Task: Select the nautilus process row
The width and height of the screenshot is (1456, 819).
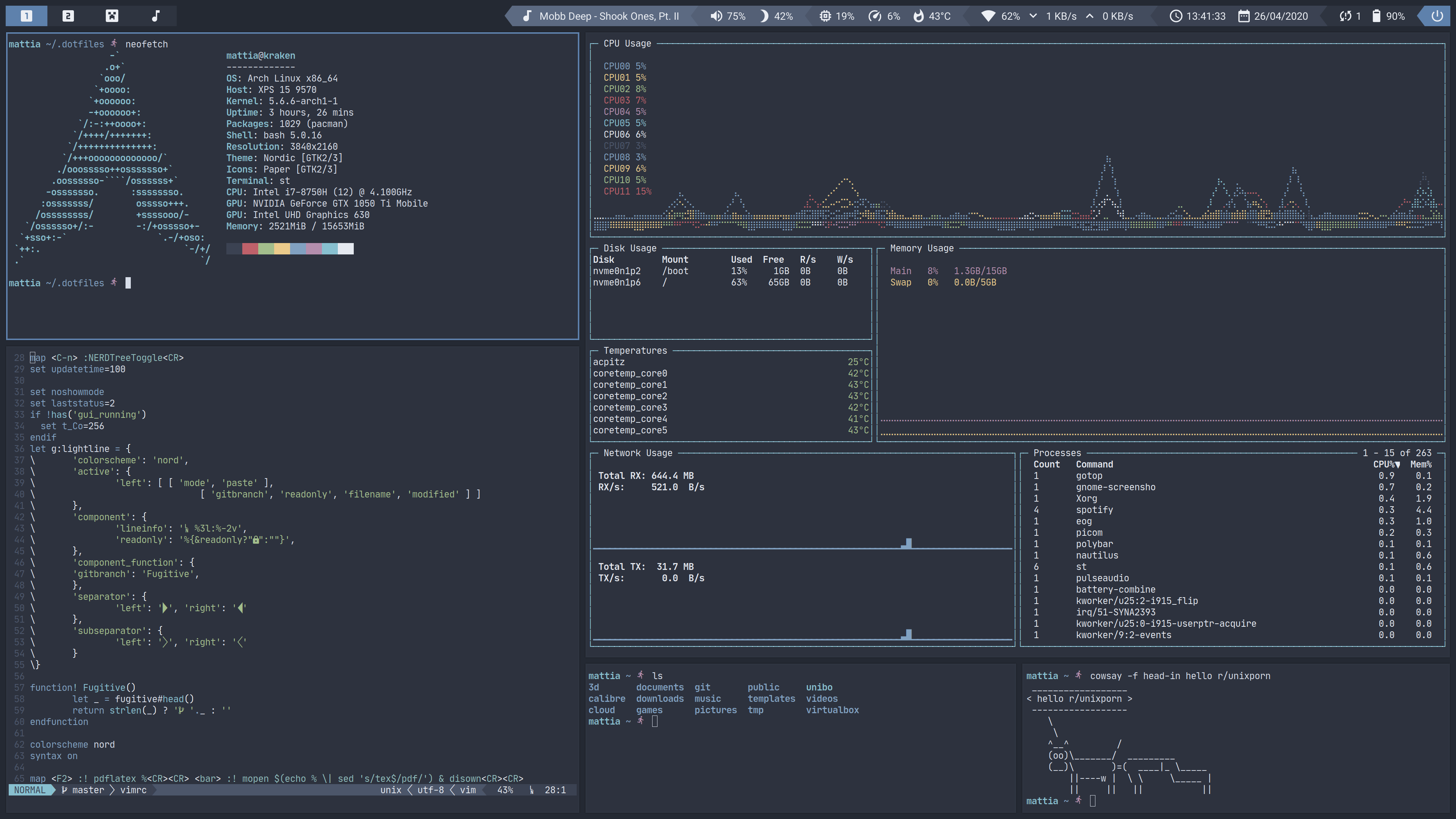Action: 1232,555
